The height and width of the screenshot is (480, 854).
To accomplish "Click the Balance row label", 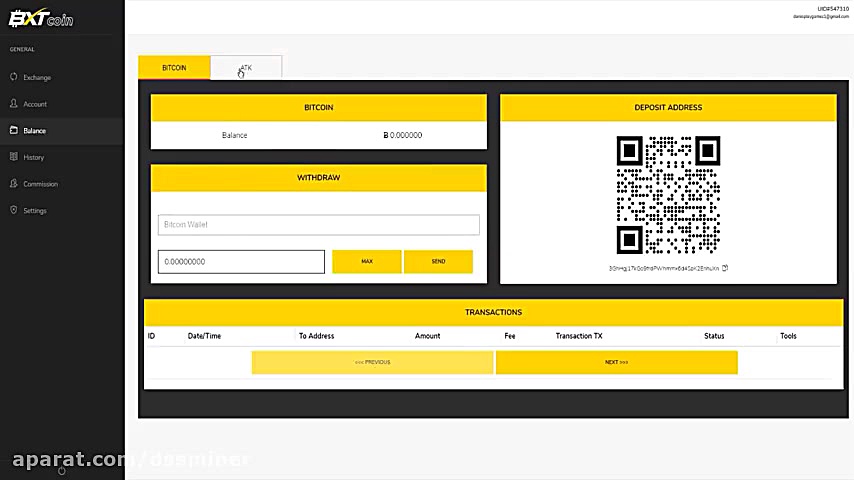I will (235, 135).
